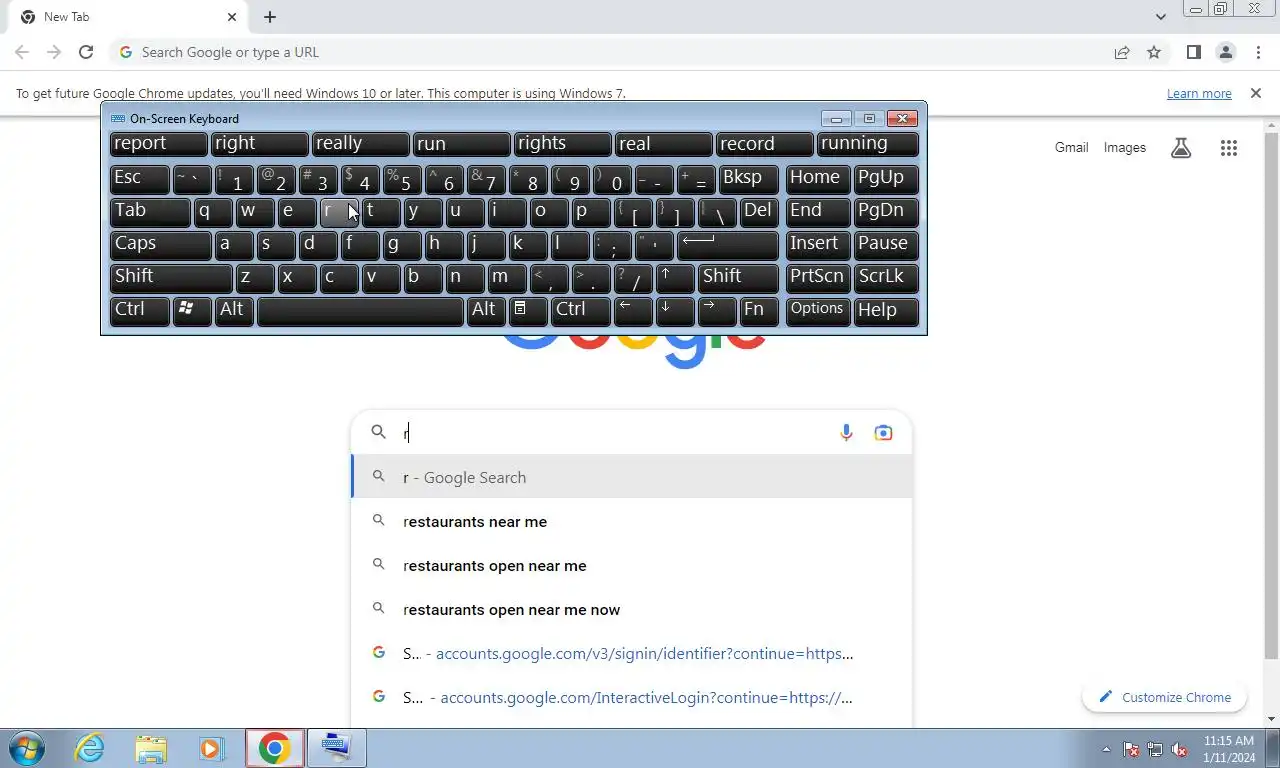Click the Chrome back arrow
1280x768 pixels.
(x=22, y=52)
